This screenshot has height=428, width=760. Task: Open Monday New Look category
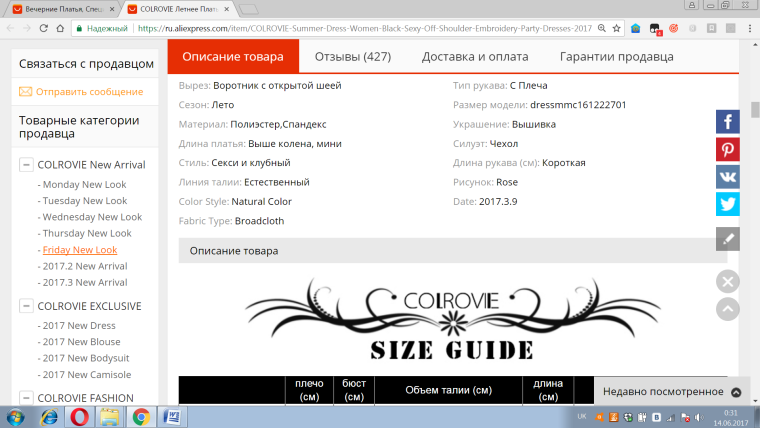click(x=84, y=185)
